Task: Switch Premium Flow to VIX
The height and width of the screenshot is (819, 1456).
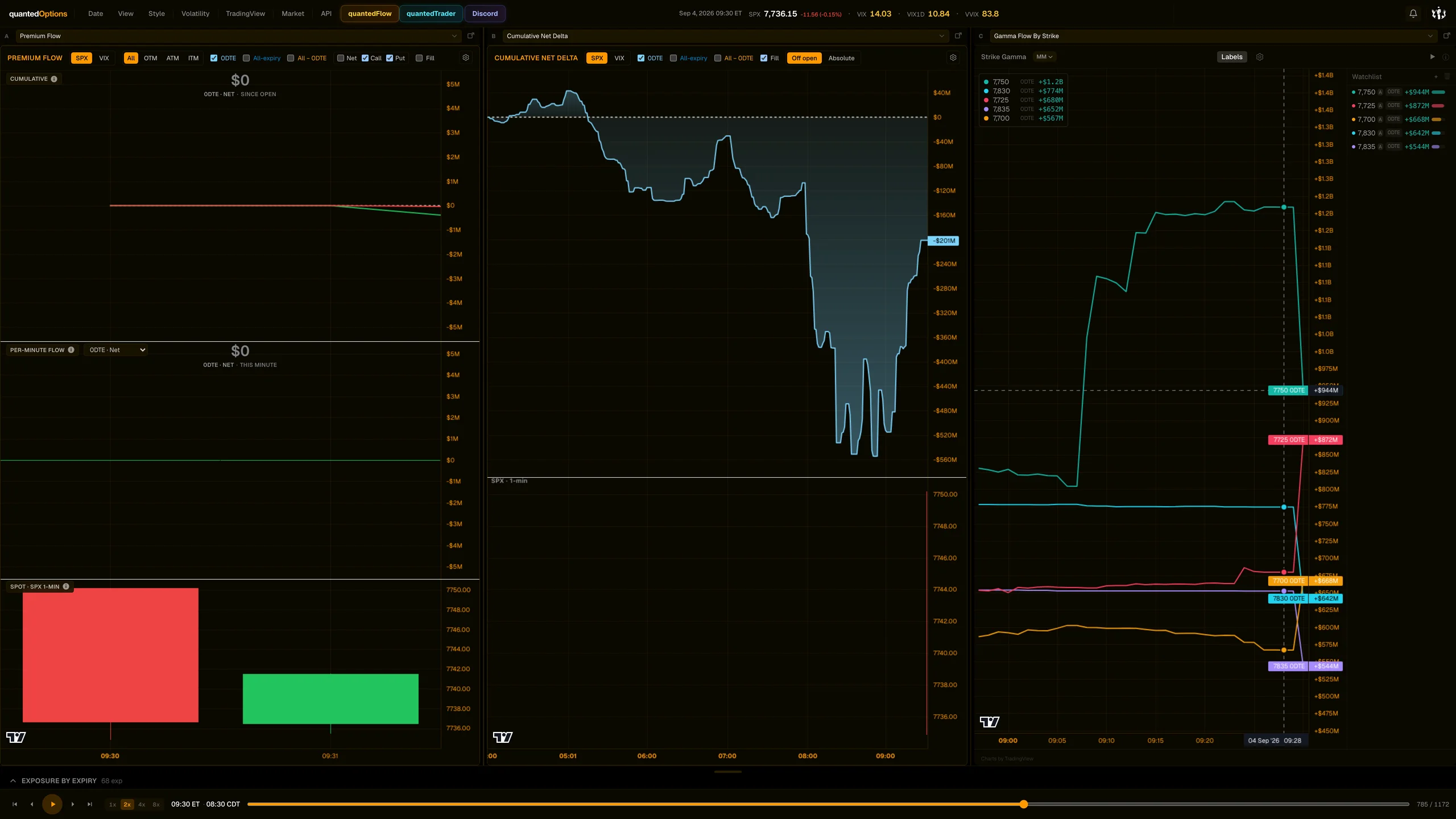Action: [x=104, y=58]
